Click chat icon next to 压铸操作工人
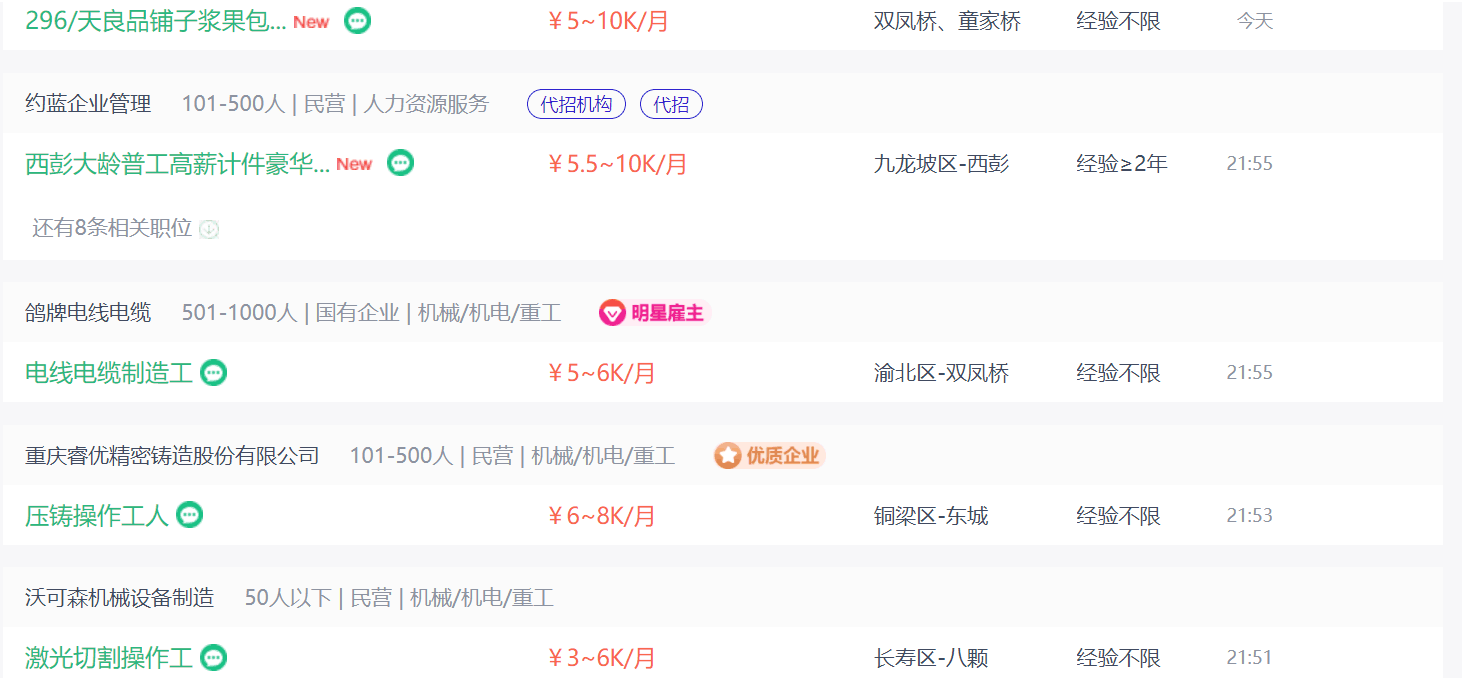 [x=190, y=515]
